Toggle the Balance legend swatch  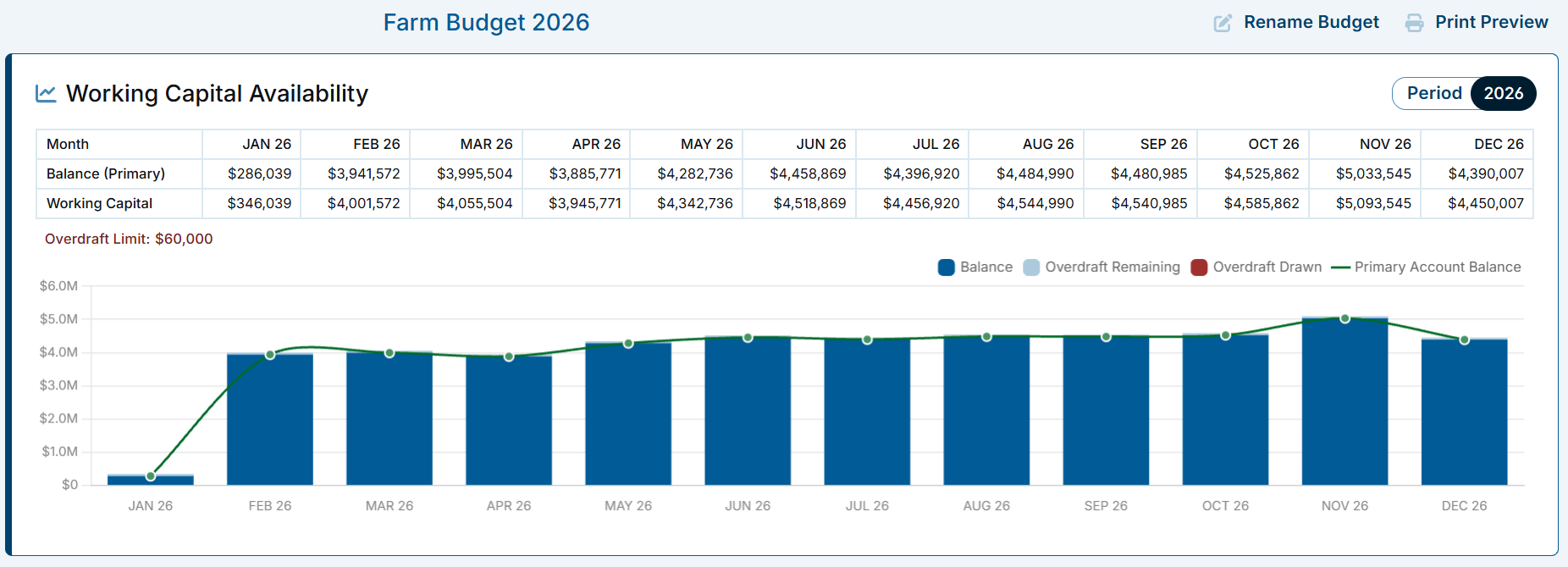(947, 267)
